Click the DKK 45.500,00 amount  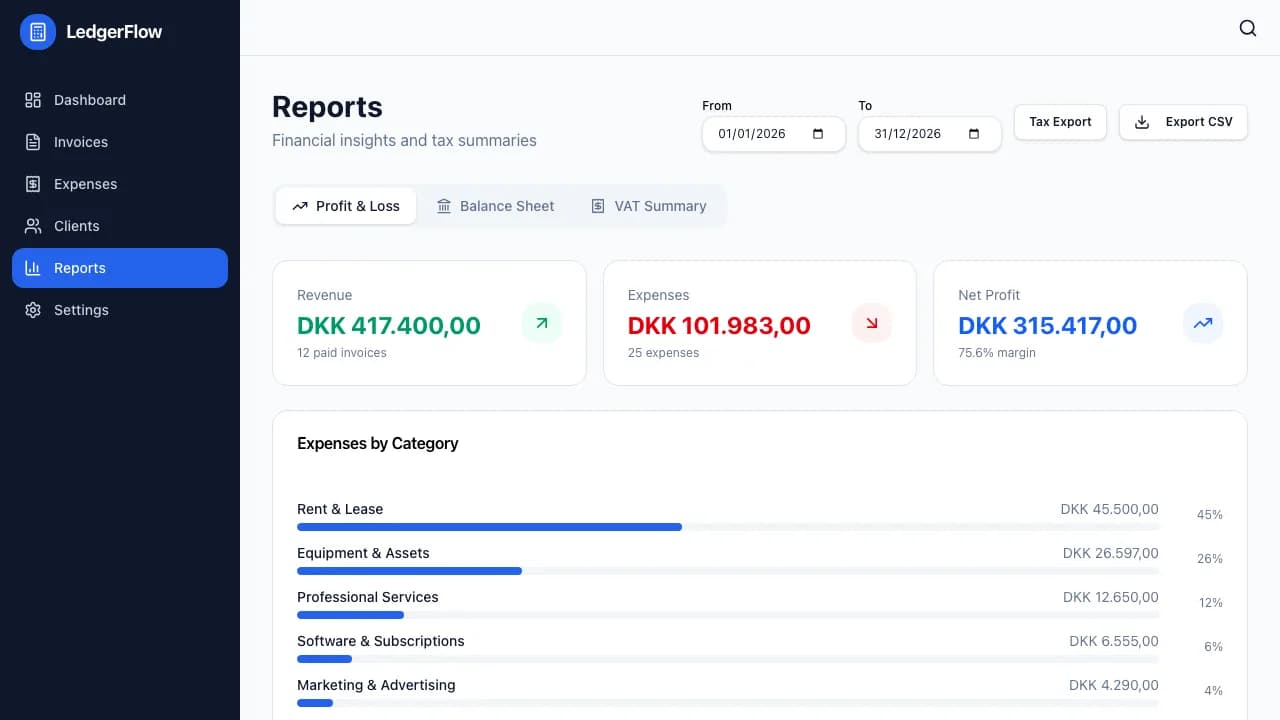coord(1110,509)
